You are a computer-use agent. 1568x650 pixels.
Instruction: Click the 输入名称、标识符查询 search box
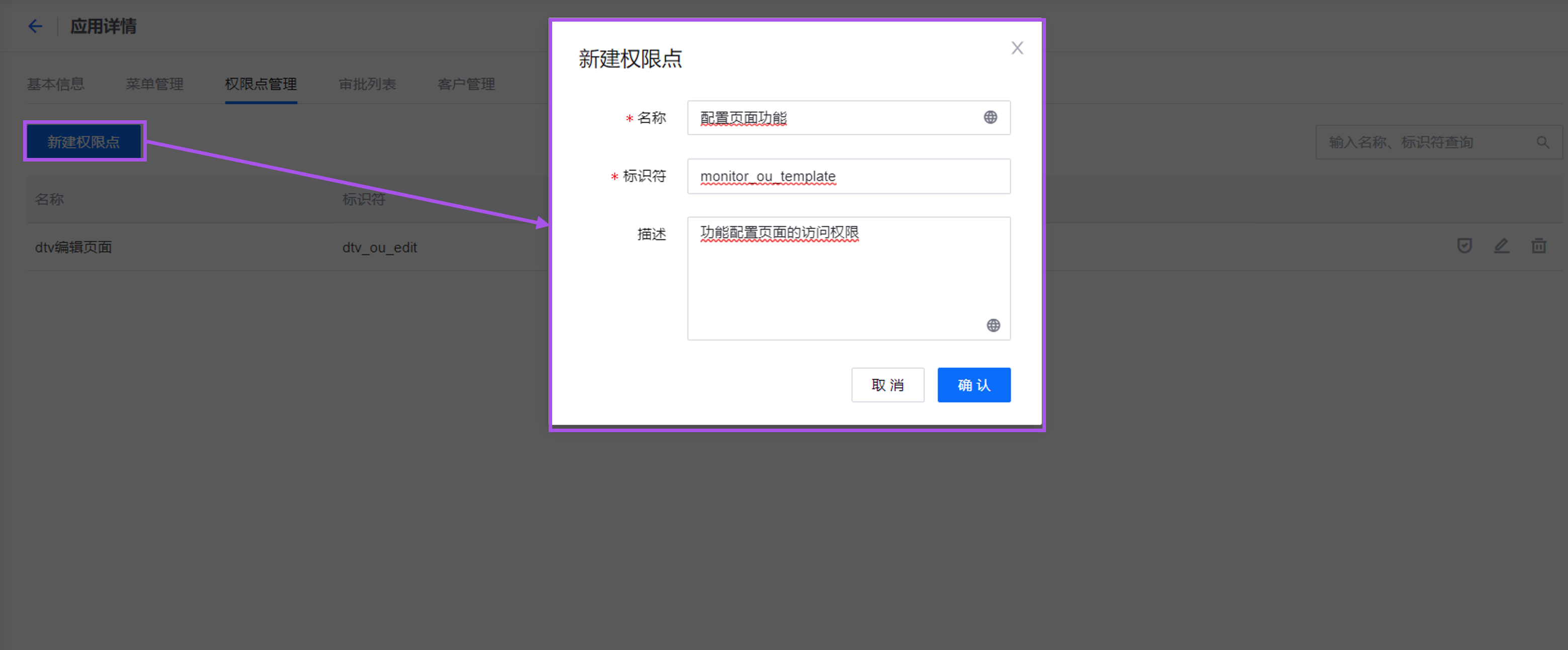click(1424, 142)
